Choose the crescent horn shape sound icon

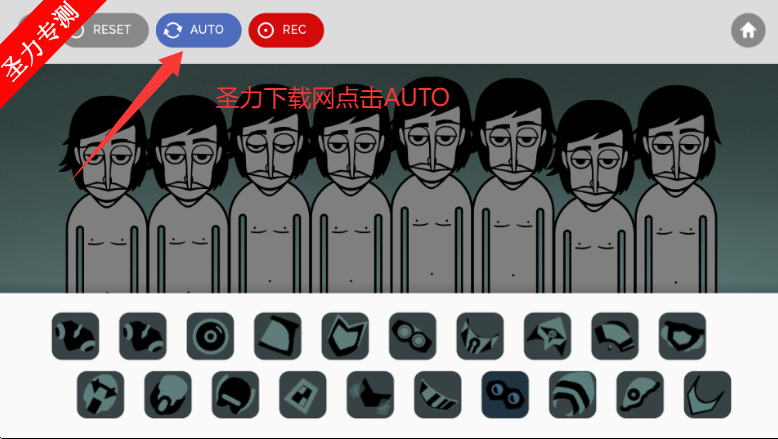pyautogui.click(x=708, y=394)
